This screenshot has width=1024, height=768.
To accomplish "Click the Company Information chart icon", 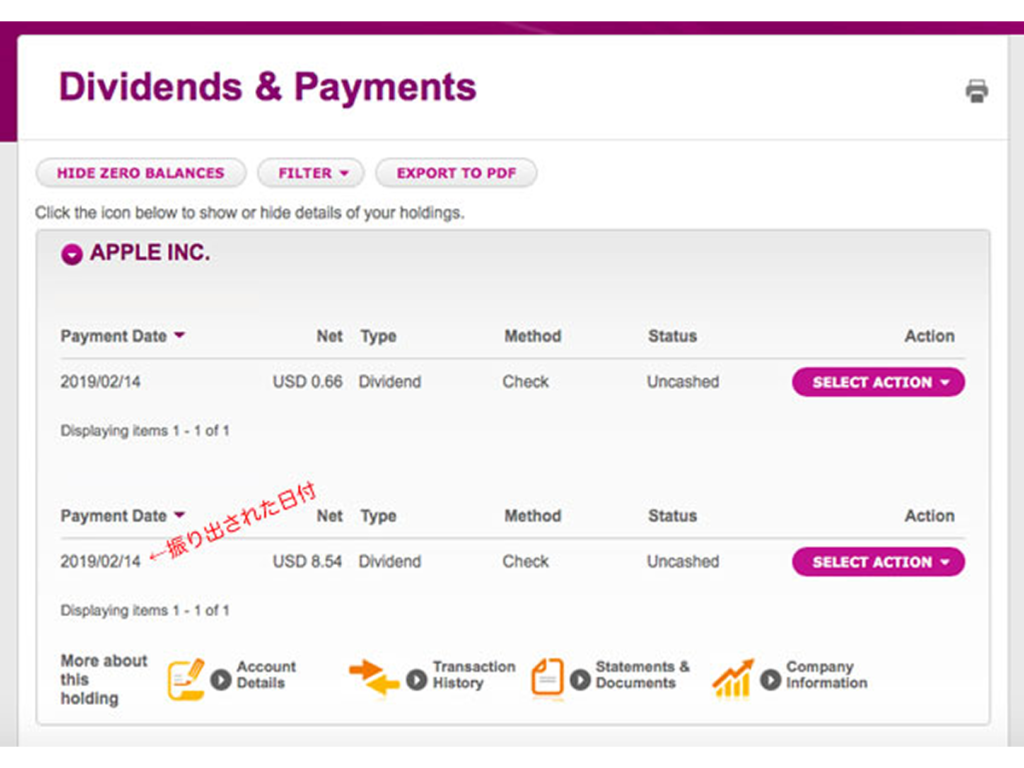I will (732, 679).
